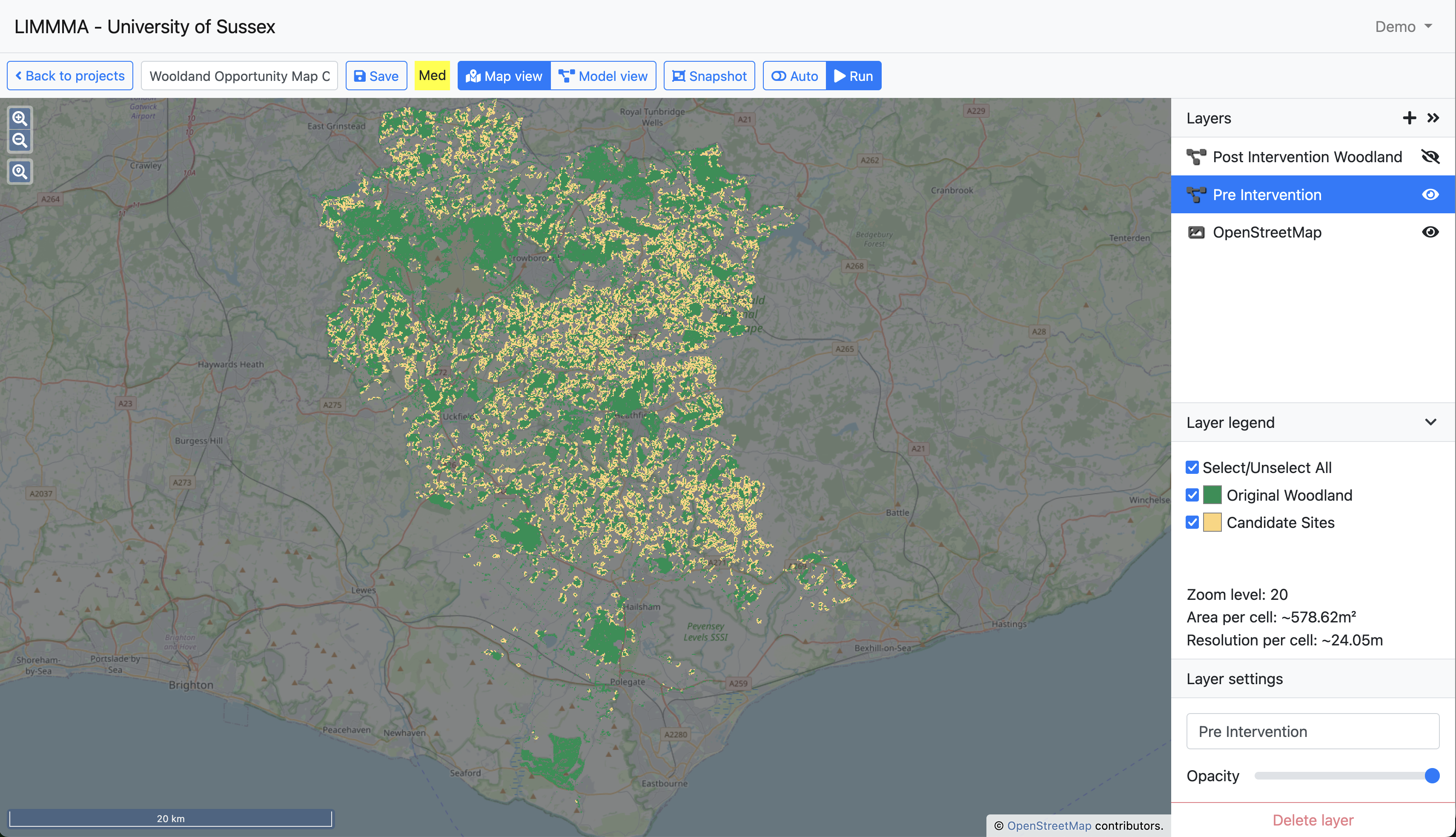Collapse the Layers sidebar with double chevron
The width and height of the screenshot is (1456, 837).
point(1433,118)
